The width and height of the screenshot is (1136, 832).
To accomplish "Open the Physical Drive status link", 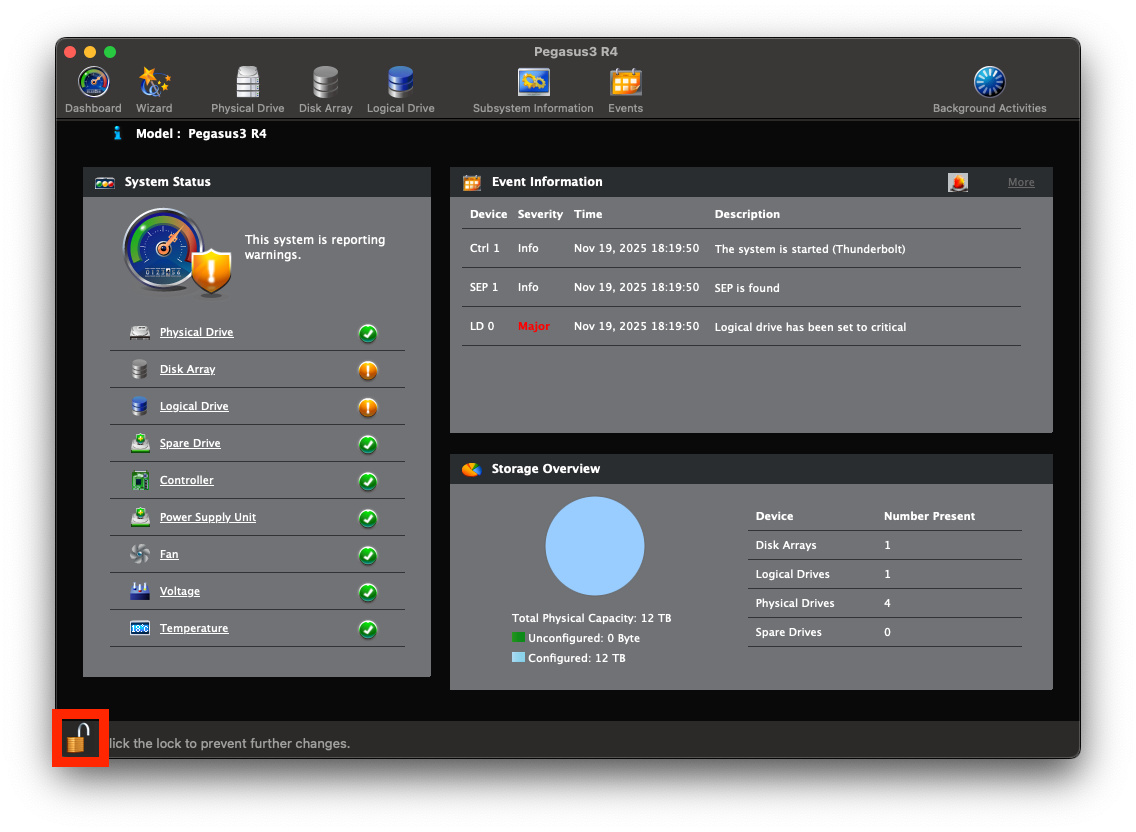I will tap(196, 332).
